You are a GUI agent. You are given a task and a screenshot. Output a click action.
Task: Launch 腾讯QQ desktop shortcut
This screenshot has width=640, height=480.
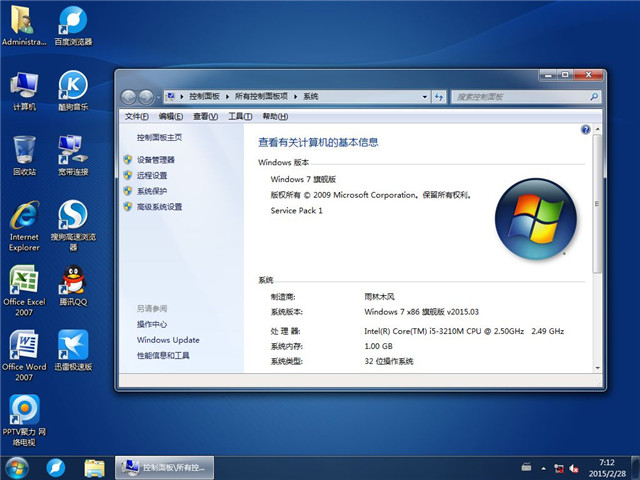pyautogui.click(x=73, y=286)
